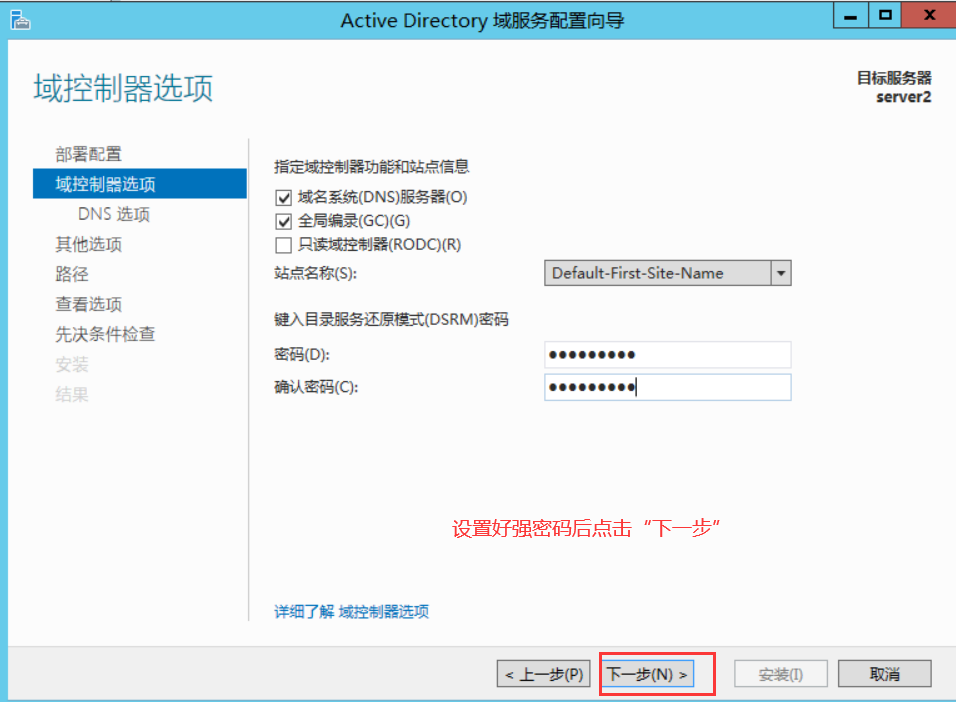Open the site name dropdown arrow

click(781, 273)
